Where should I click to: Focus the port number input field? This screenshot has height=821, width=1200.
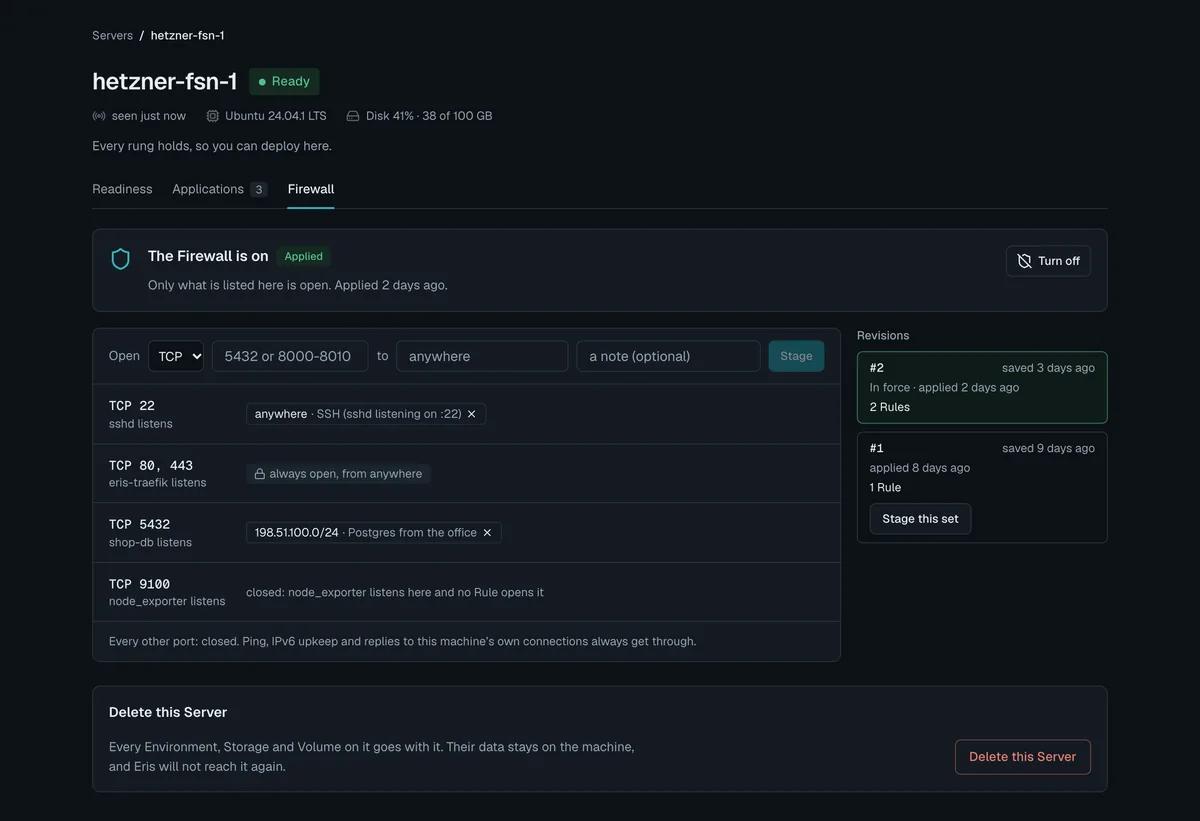pos(290,356)
